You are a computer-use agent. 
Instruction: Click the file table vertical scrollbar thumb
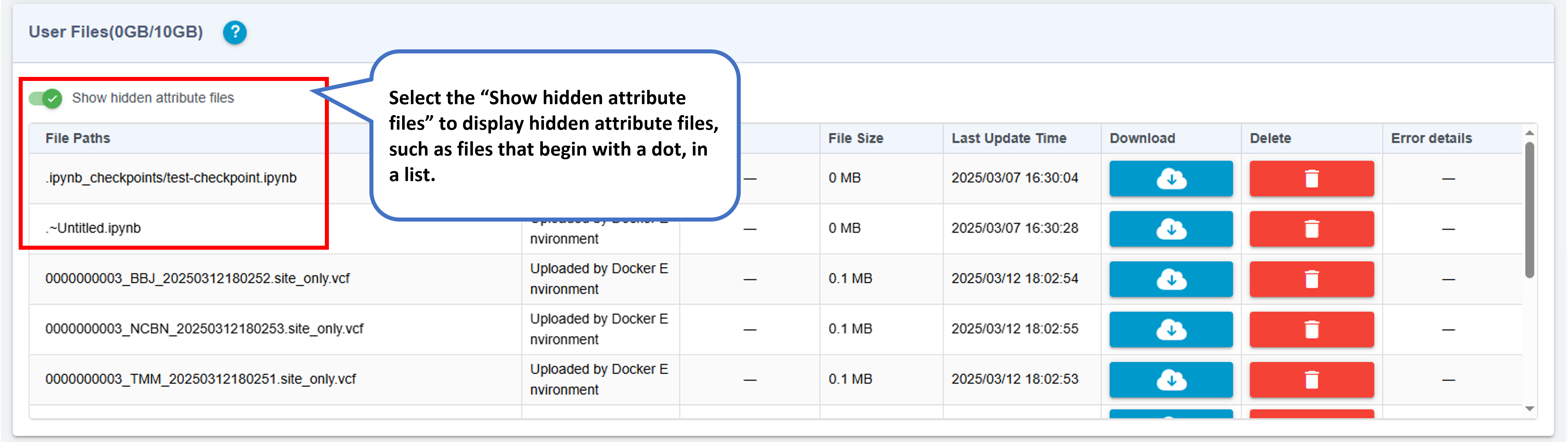[1529, 210]
